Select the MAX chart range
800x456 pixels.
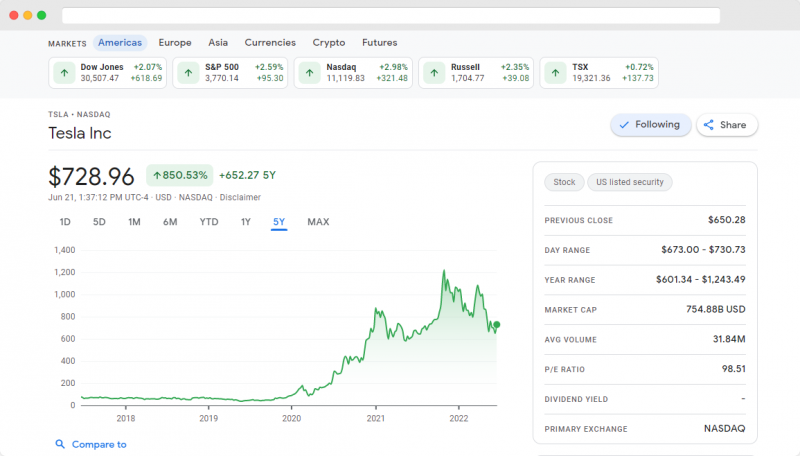coord(318,222)
